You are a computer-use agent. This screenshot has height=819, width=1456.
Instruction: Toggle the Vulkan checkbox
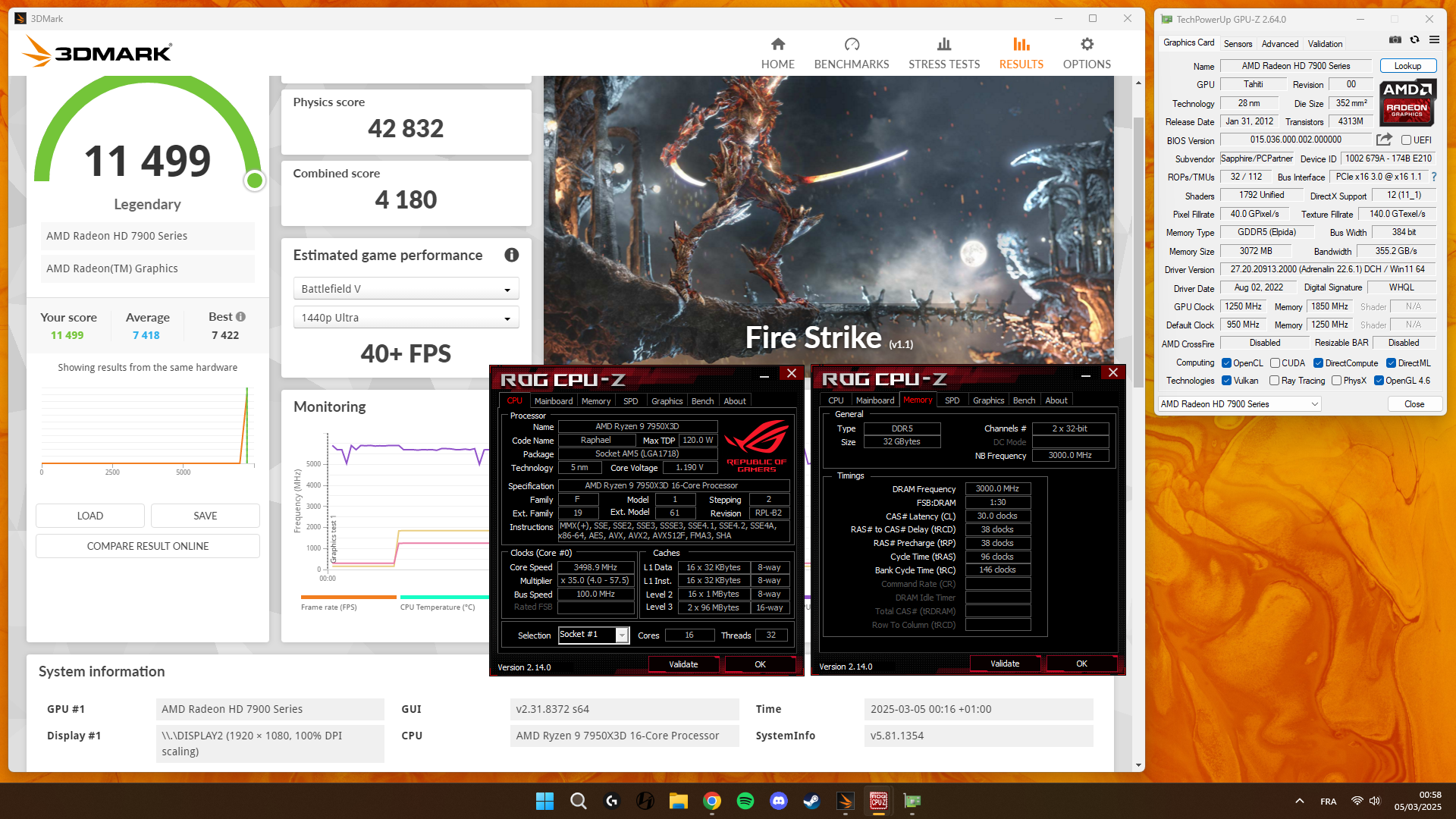click(x=1226, y=381)
